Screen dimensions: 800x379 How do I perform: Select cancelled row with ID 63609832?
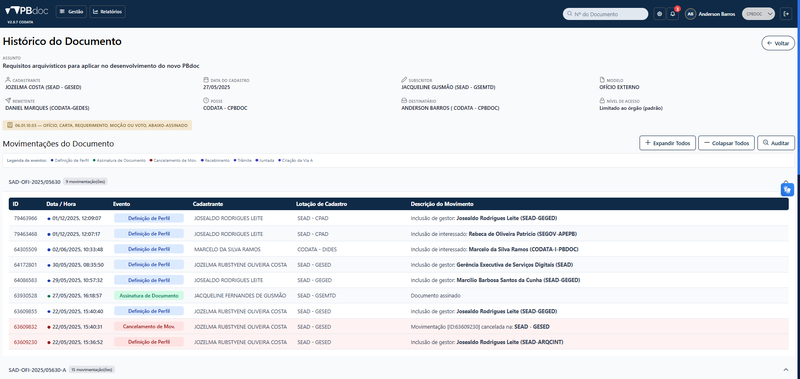click(398, 326)
